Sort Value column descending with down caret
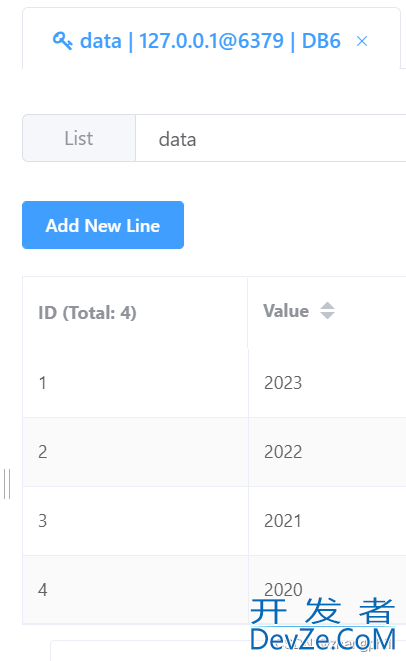Screen dimensions: 406x661 pos(327,315)
